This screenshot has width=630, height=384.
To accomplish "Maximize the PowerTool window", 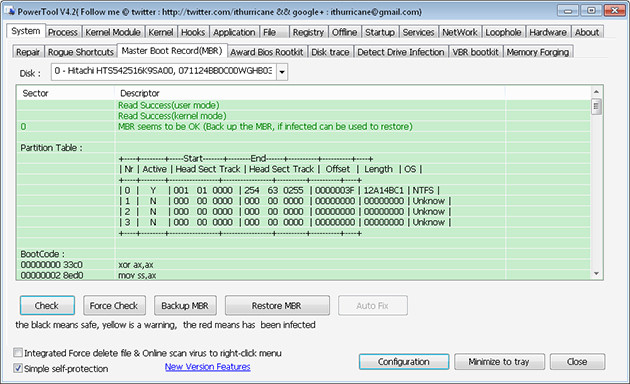I will 591,11.
